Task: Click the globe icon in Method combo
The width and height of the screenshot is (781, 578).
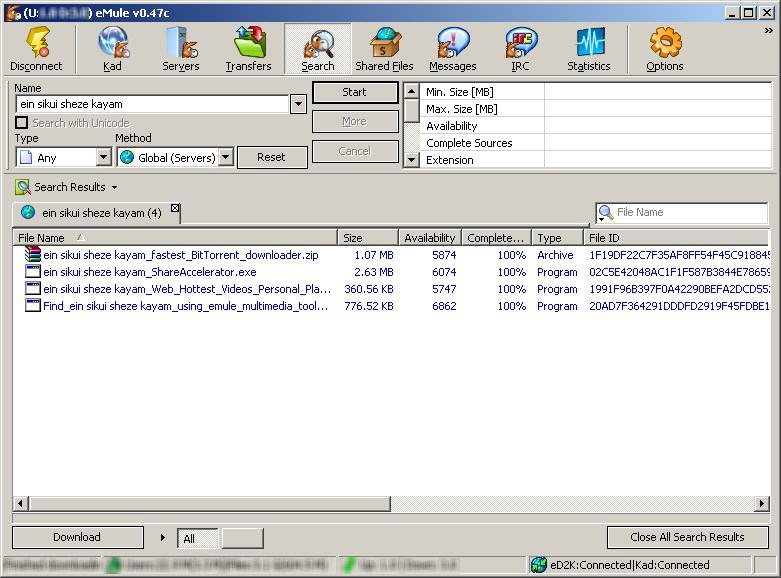Action: coord(127,157)
